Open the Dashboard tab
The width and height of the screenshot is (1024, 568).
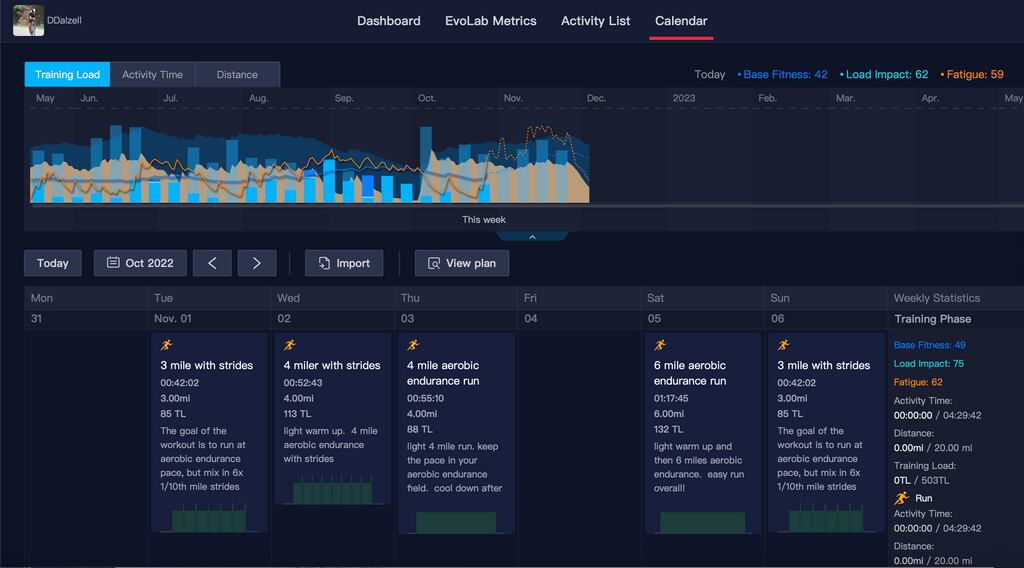tap(388, 21)
